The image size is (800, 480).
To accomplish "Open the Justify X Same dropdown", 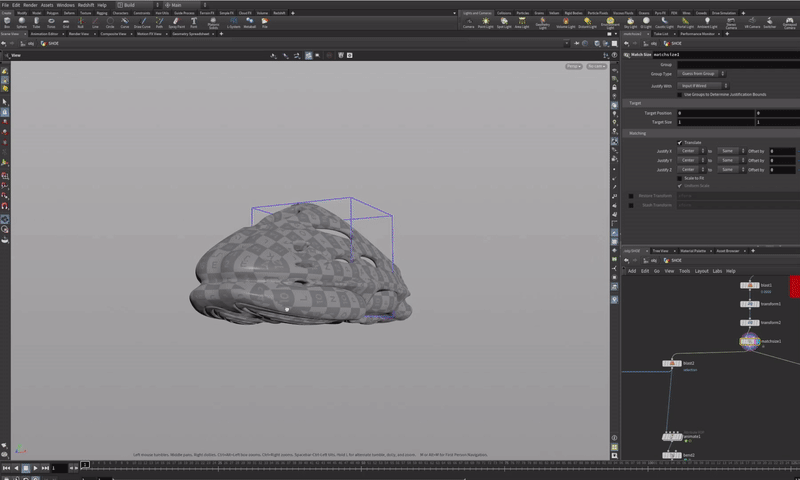I will coord(731,151).
